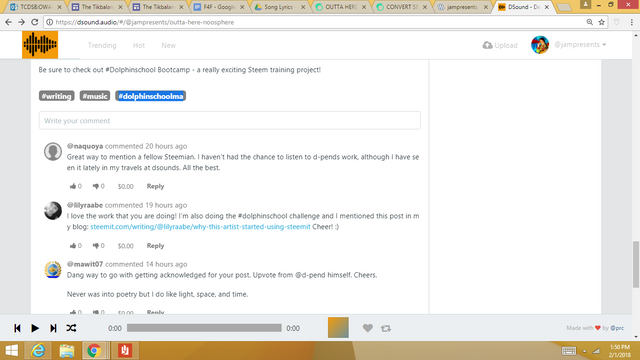The width and height of the screenshot is (640, 360).
Task: Reload the page
Action: 35,22
